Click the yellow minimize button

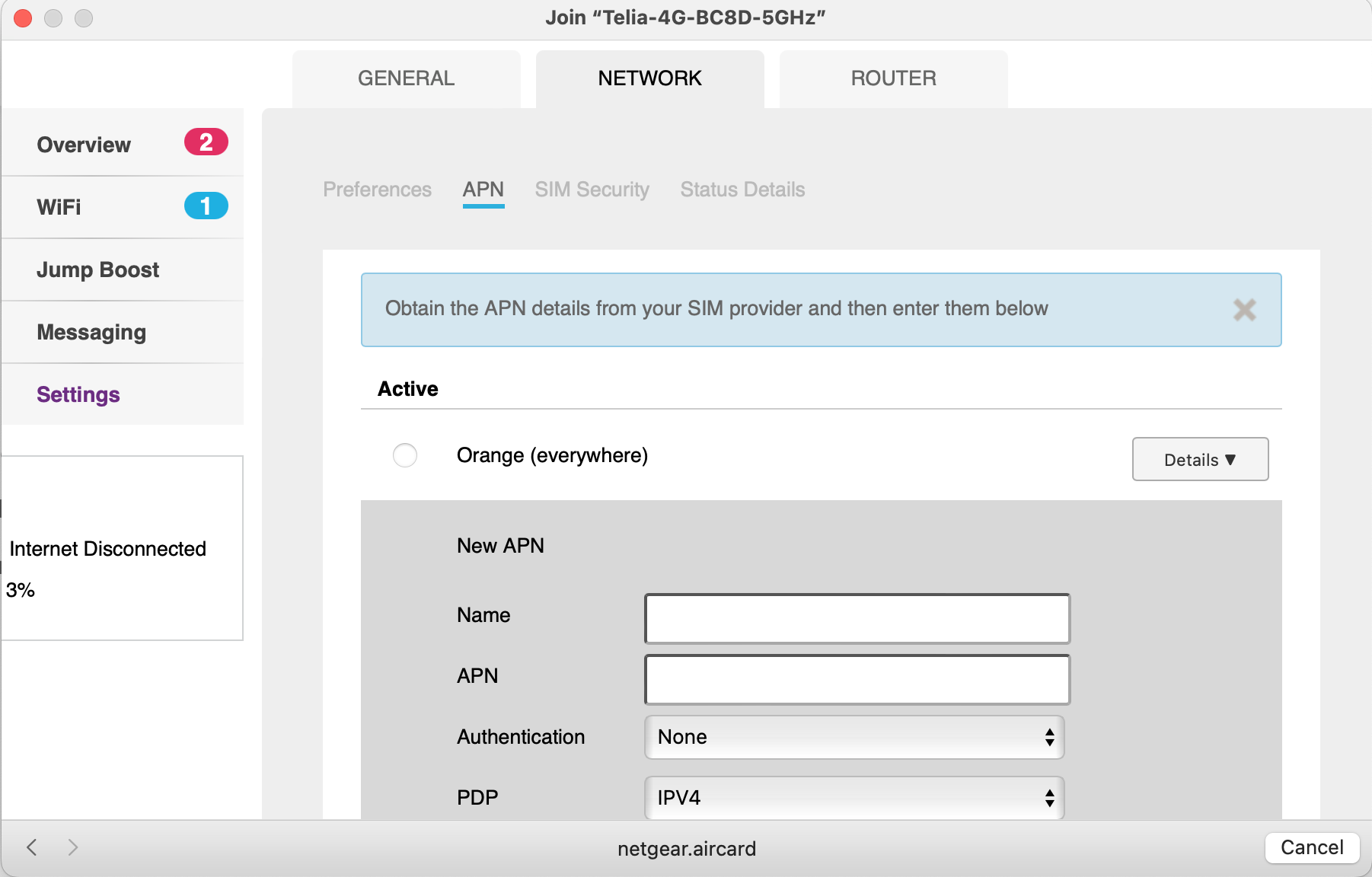pos(54,18)
